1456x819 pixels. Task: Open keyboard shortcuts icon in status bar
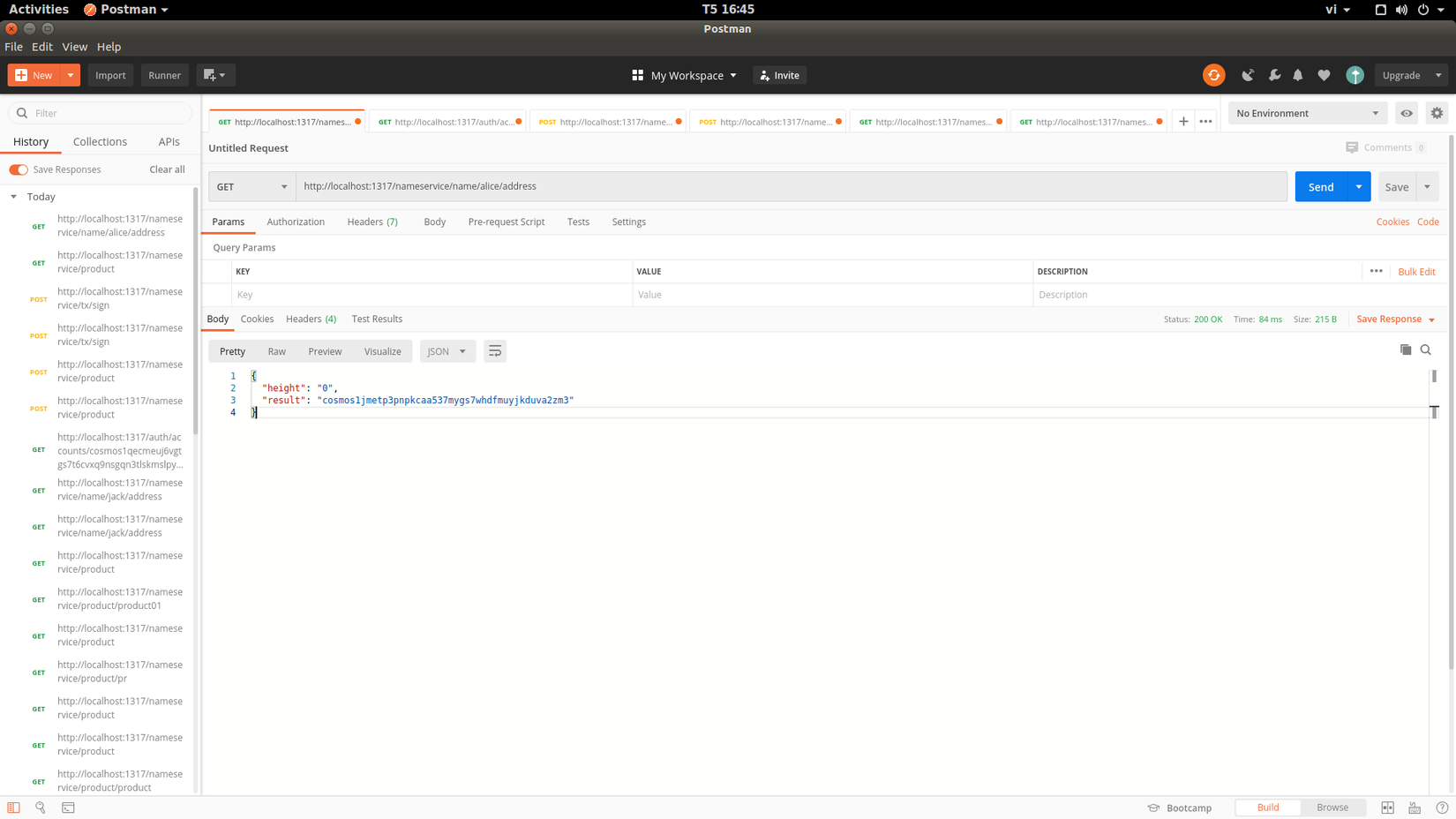pos(1415,808)
